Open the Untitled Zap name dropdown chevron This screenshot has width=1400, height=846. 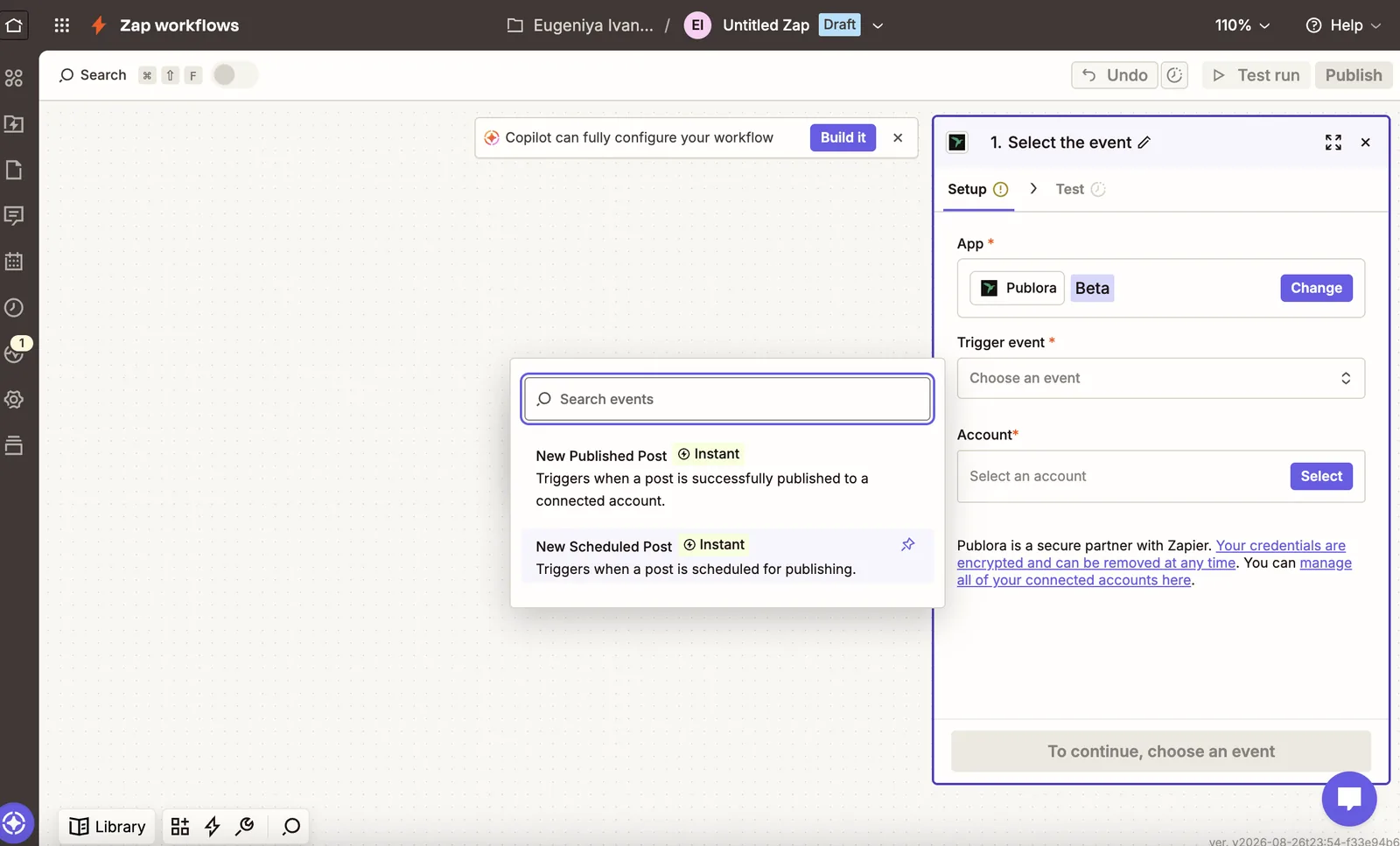click(878, 25)
